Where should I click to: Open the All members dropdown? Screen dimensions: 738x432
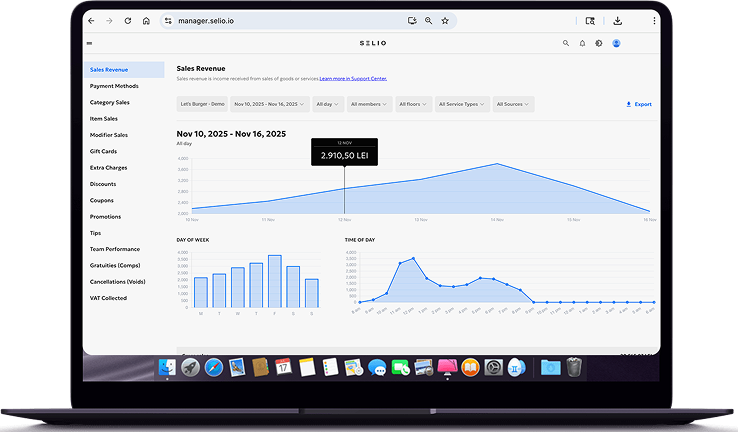(372, 104)
